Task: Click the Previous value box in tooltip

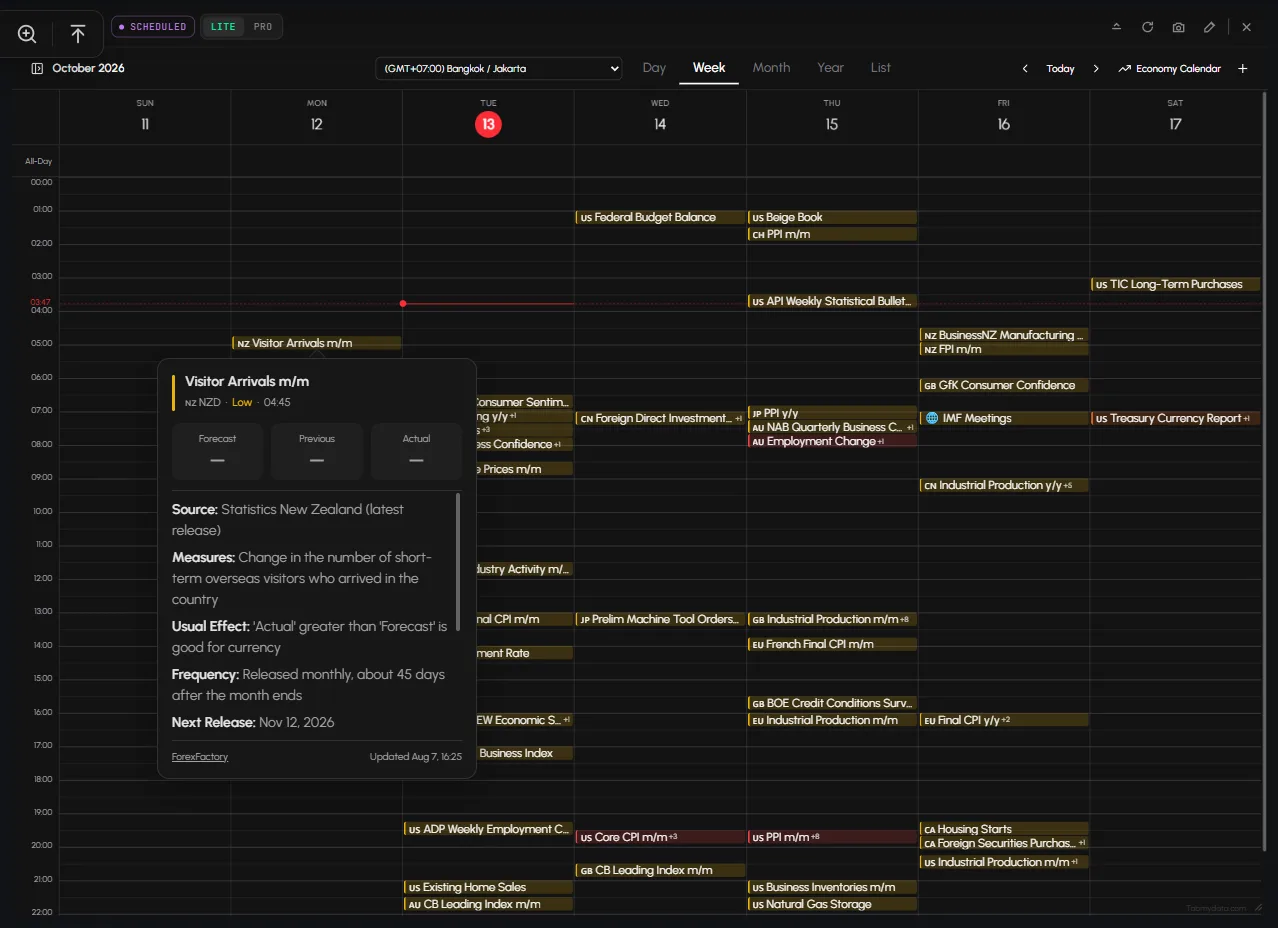Action: point(317,451)
